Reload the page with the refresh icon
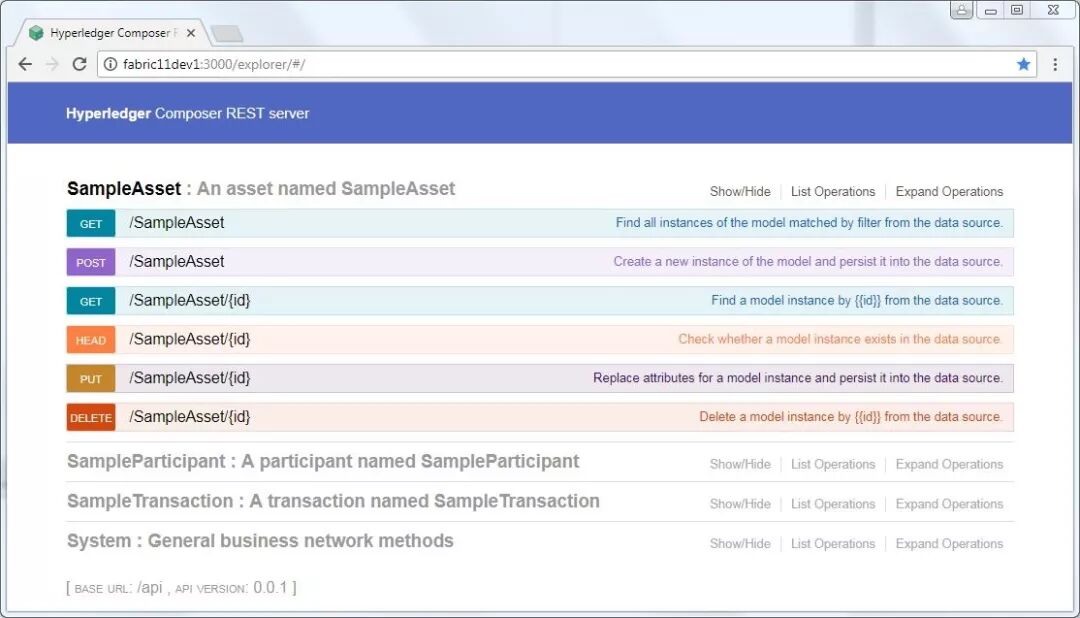The height and width of the screenshot is (618, 1080). click(x=79, y=64)
